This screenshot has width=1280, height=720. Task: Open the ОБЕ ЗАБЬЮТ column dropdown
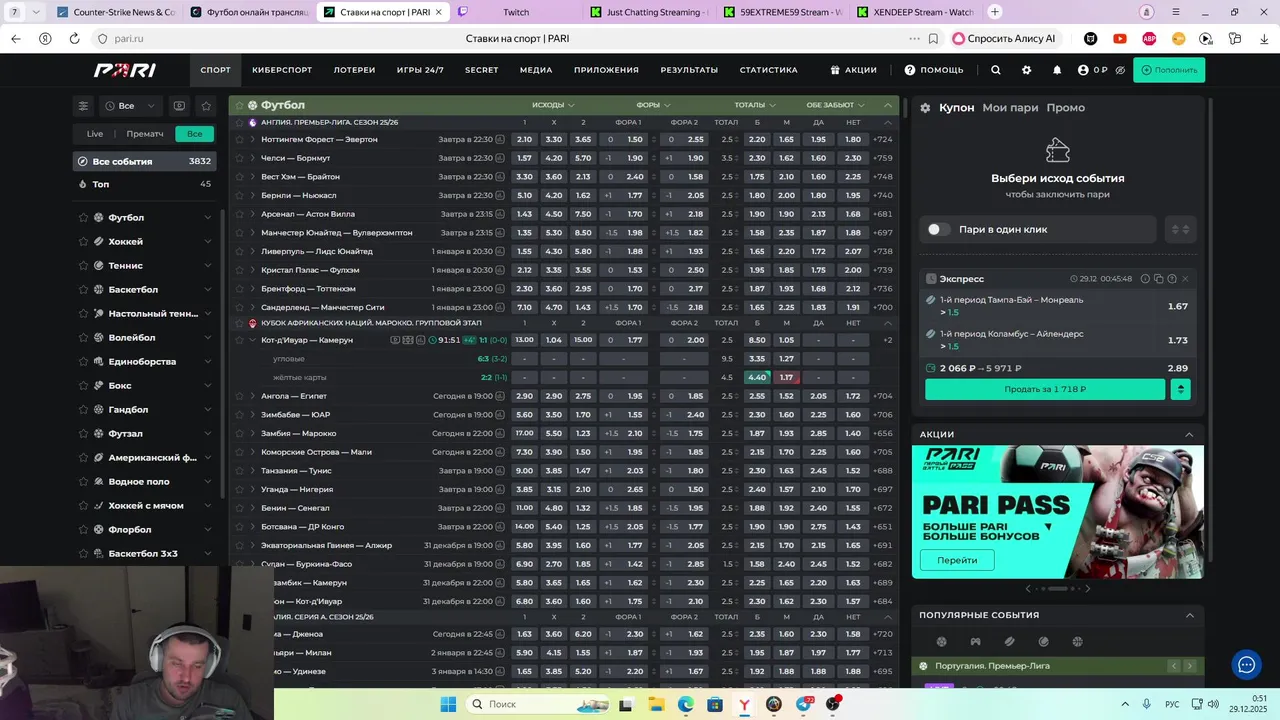click(836, 105)
